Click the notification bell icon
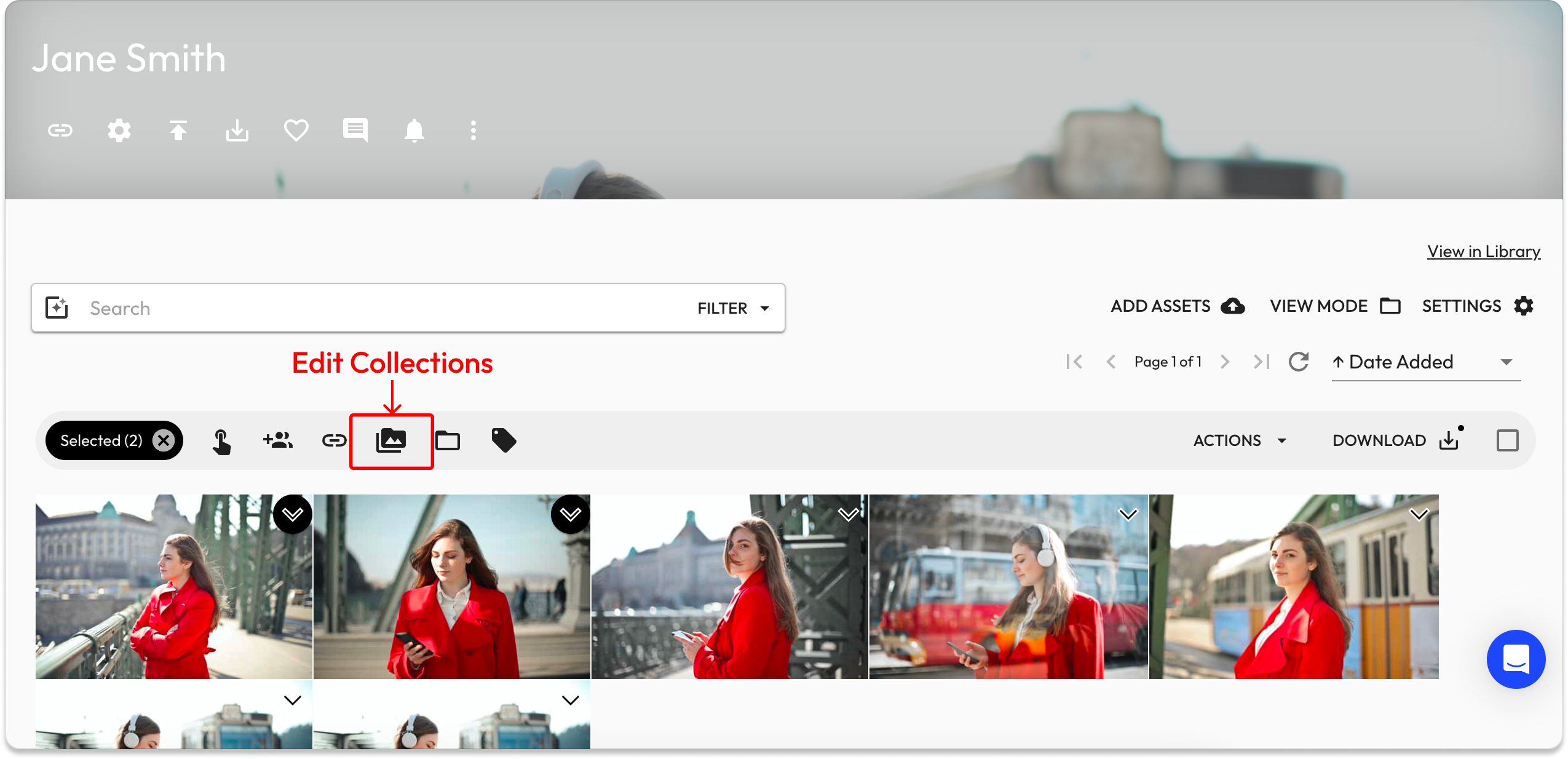The width and height of the screenshot is (1568, 759). (x=414, y=130)
